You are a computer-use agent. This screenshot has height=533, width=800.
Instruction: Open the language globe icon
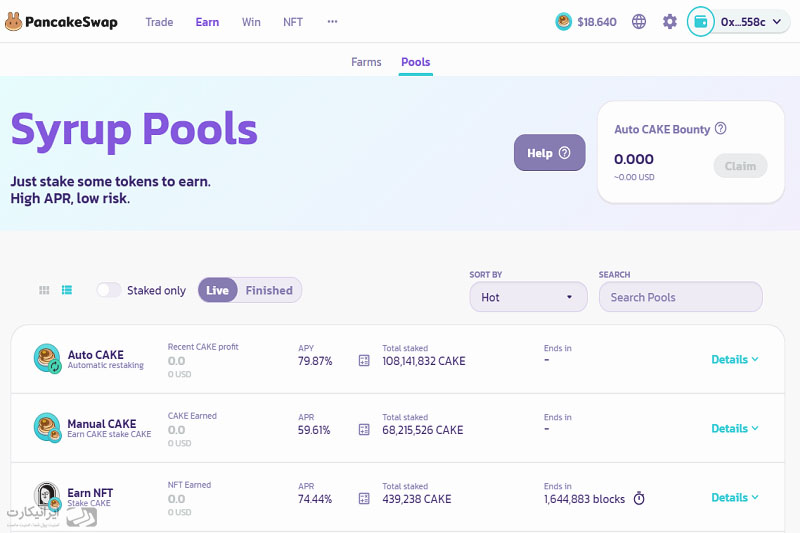pyautogui.click(x=639, y=21)
